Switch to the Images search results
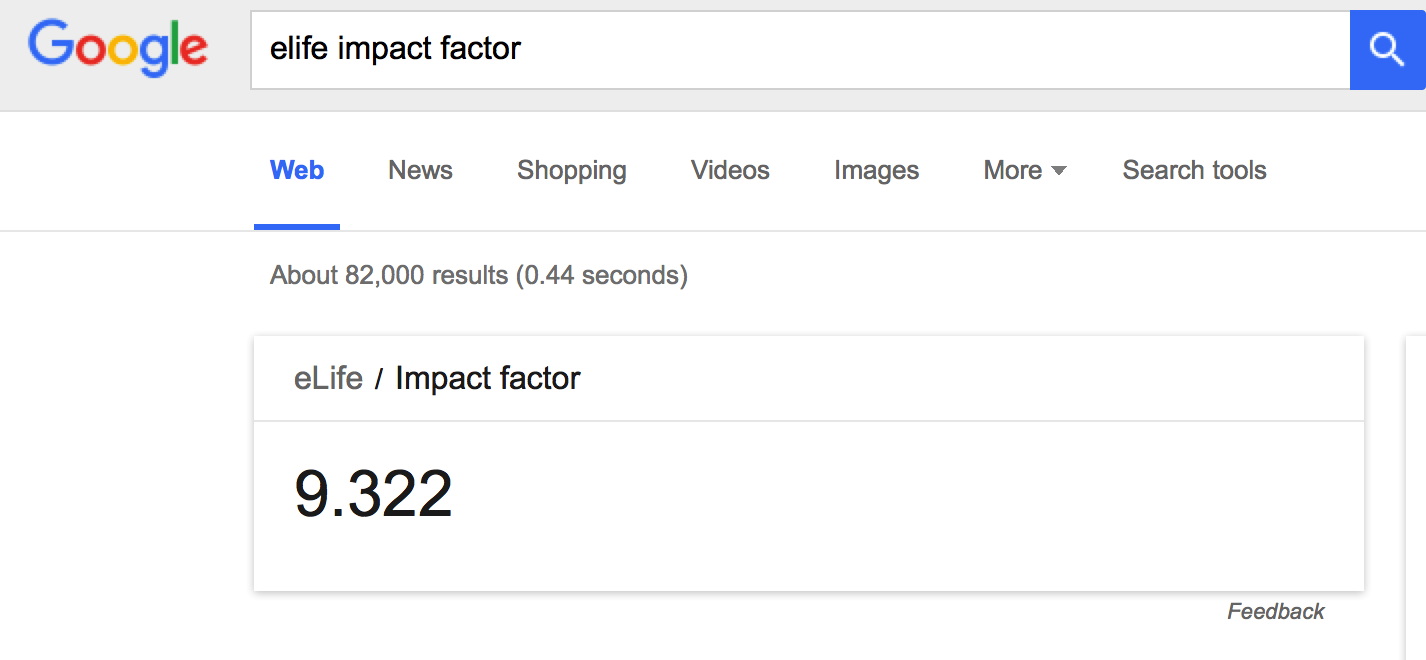Screen dimensions: 1426x660 (x=875, y=170)
